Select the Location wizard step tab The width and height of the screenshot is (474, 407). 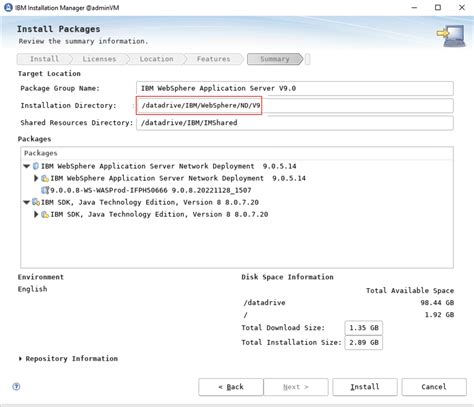pyautogui.click(x=156, y=59)
